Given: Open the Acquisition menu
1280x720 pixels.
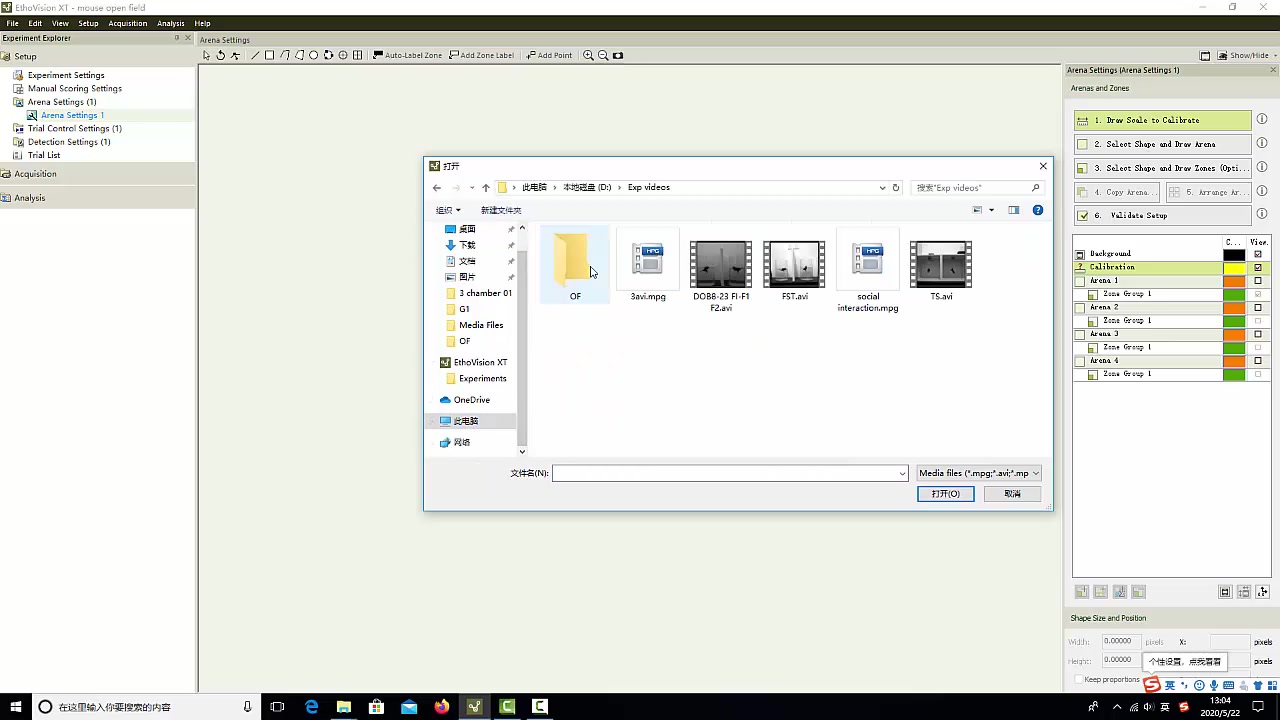Looking at the screenshot, I should [x=127, y=23].
